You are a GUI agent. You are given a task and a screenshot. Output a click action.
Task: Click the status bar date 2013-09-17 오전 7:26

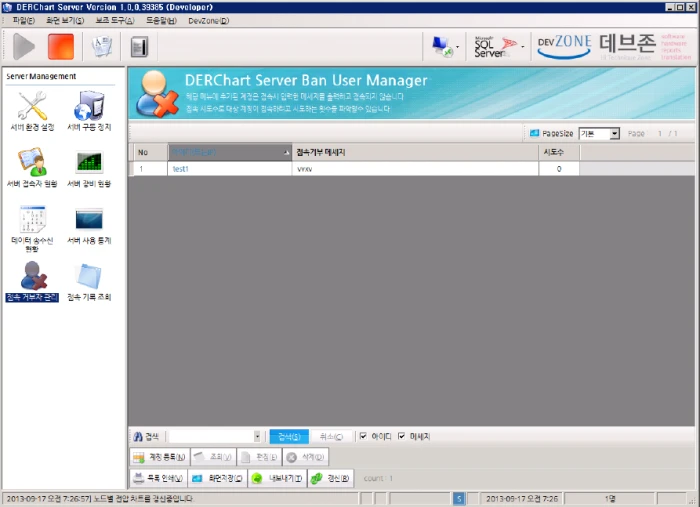point(521,499)
